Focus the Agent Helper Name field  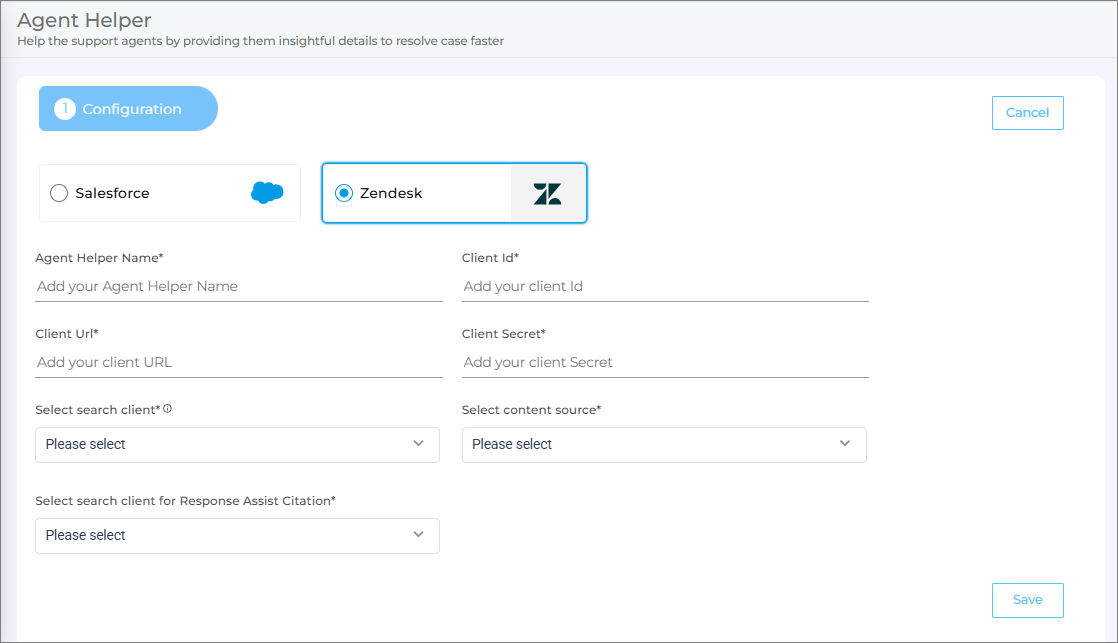point(238,286)
